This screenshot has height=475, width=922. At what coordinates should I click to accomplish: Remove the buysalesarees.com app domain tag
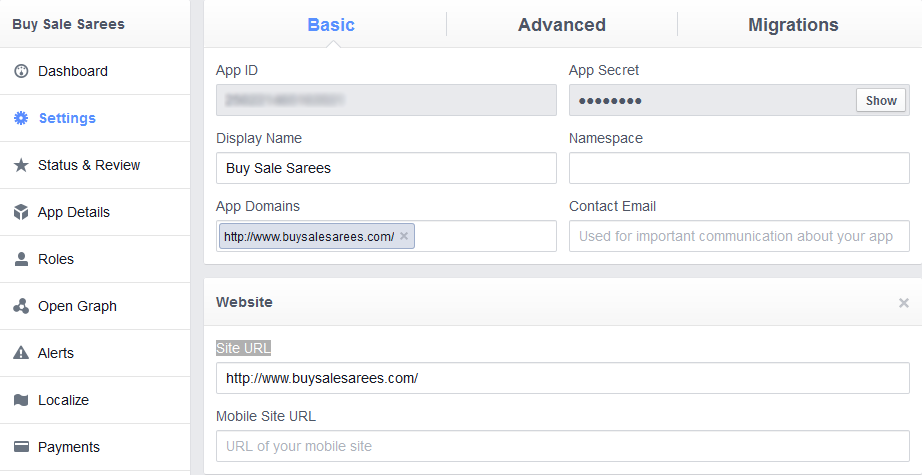404,236
